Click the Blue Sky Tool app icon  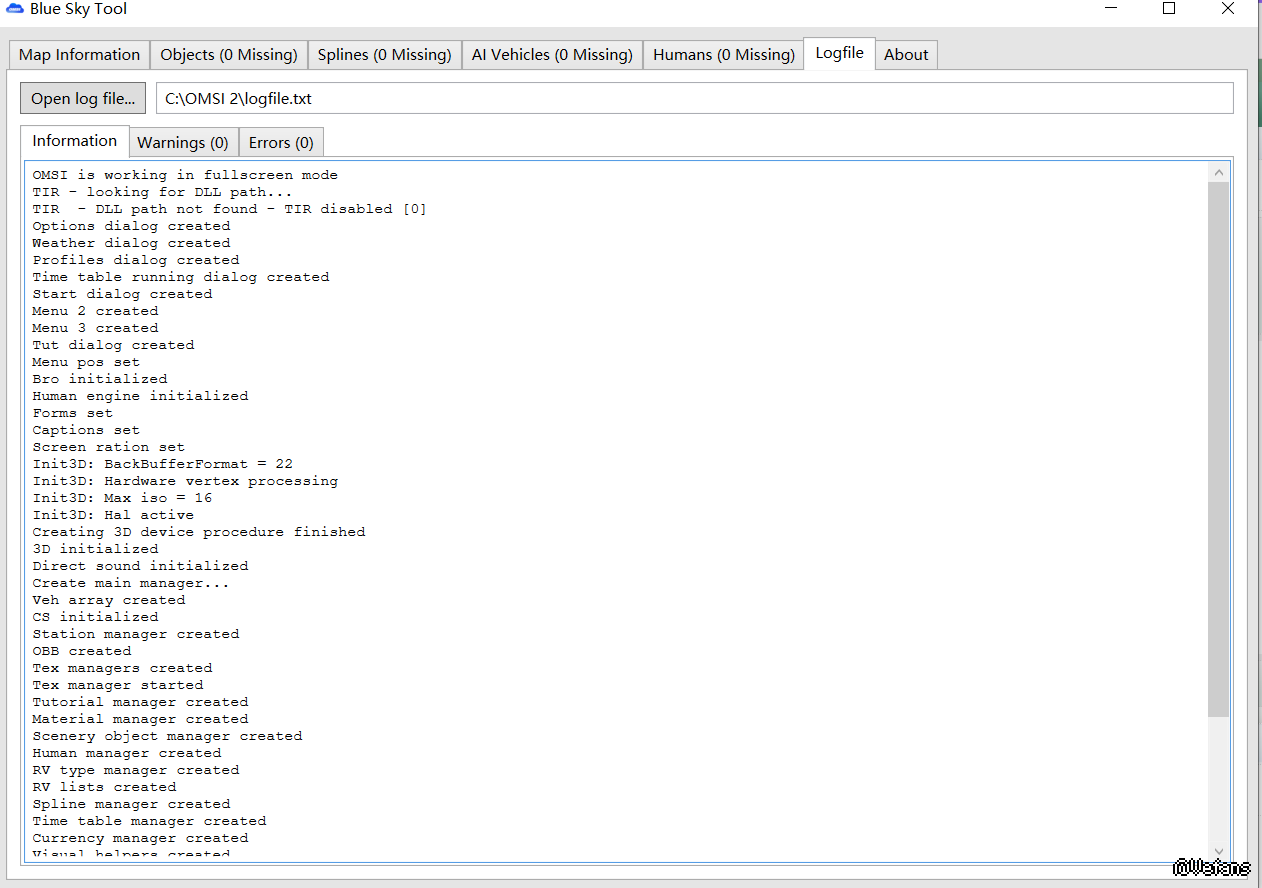[x=14, y=10]
